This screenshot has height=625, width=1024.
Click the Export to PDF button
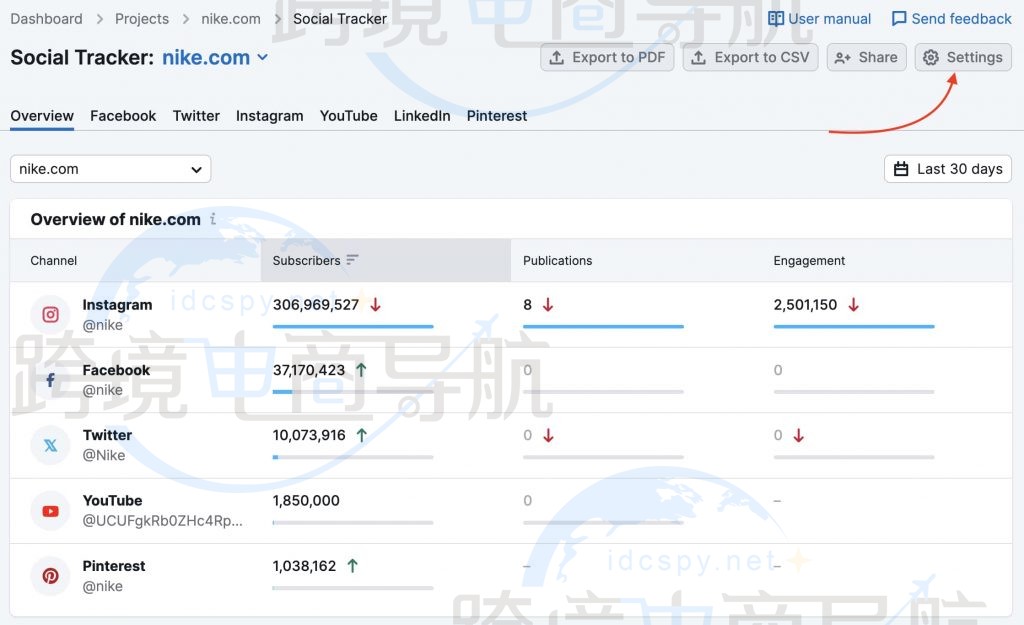[x=607, y=58]
